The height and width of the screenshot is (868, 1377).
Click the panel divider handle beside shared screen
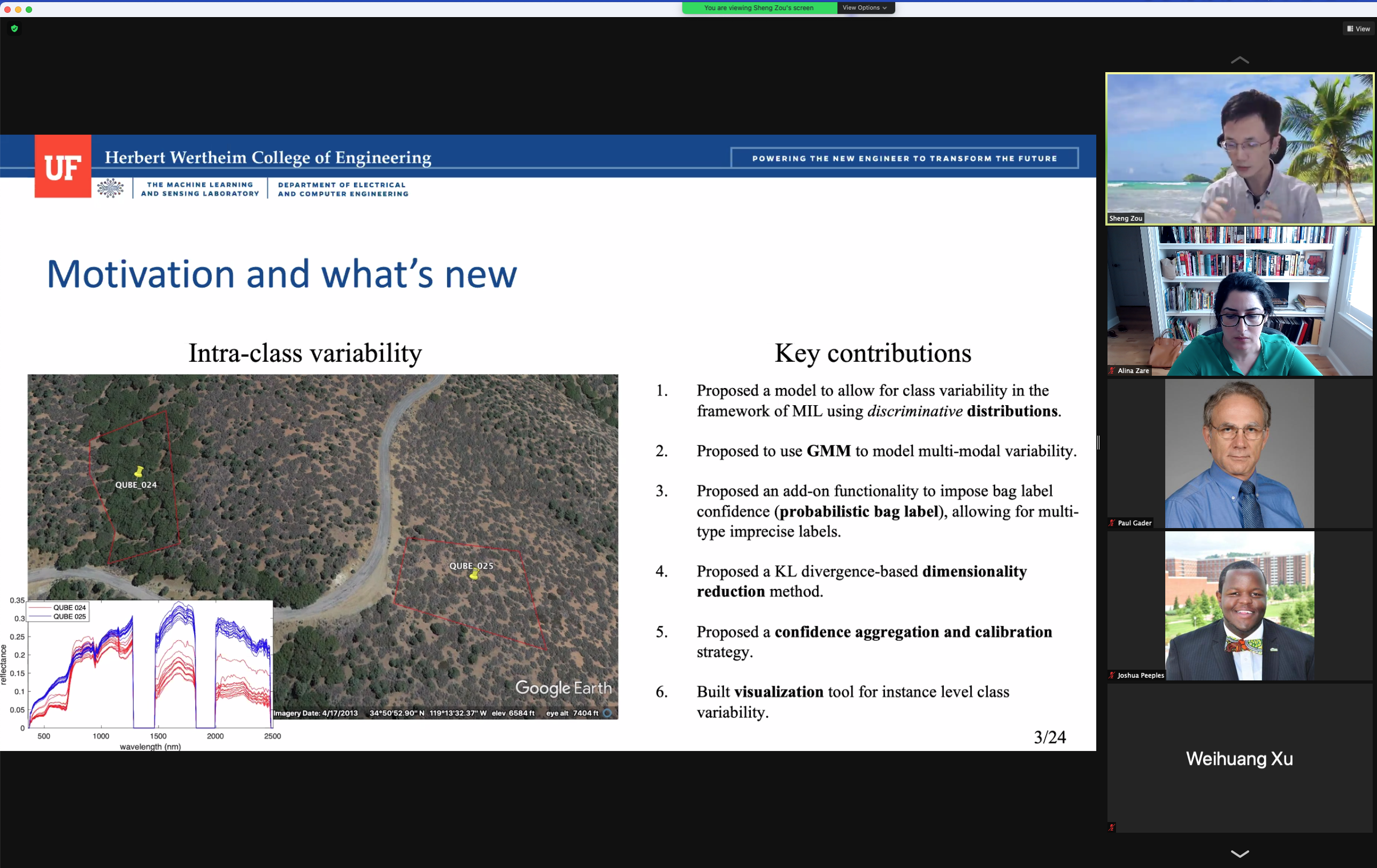pyautogui.click(x=1098, y=443)
